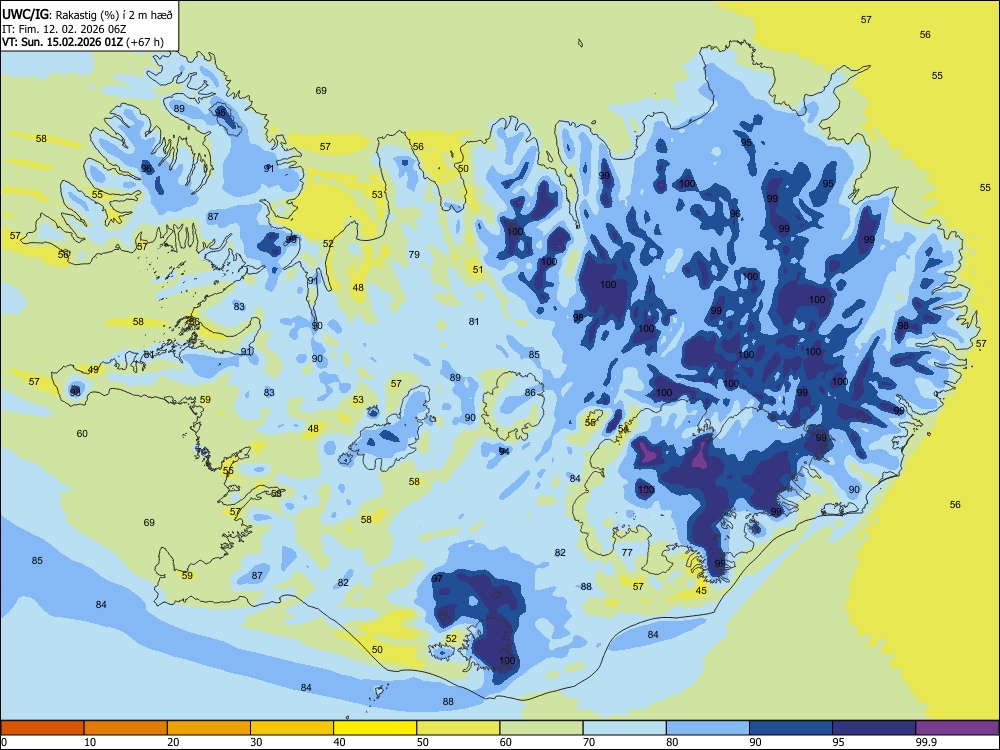
Task: Click the golden 30–40 legend swatch
Action: (292, 728)
